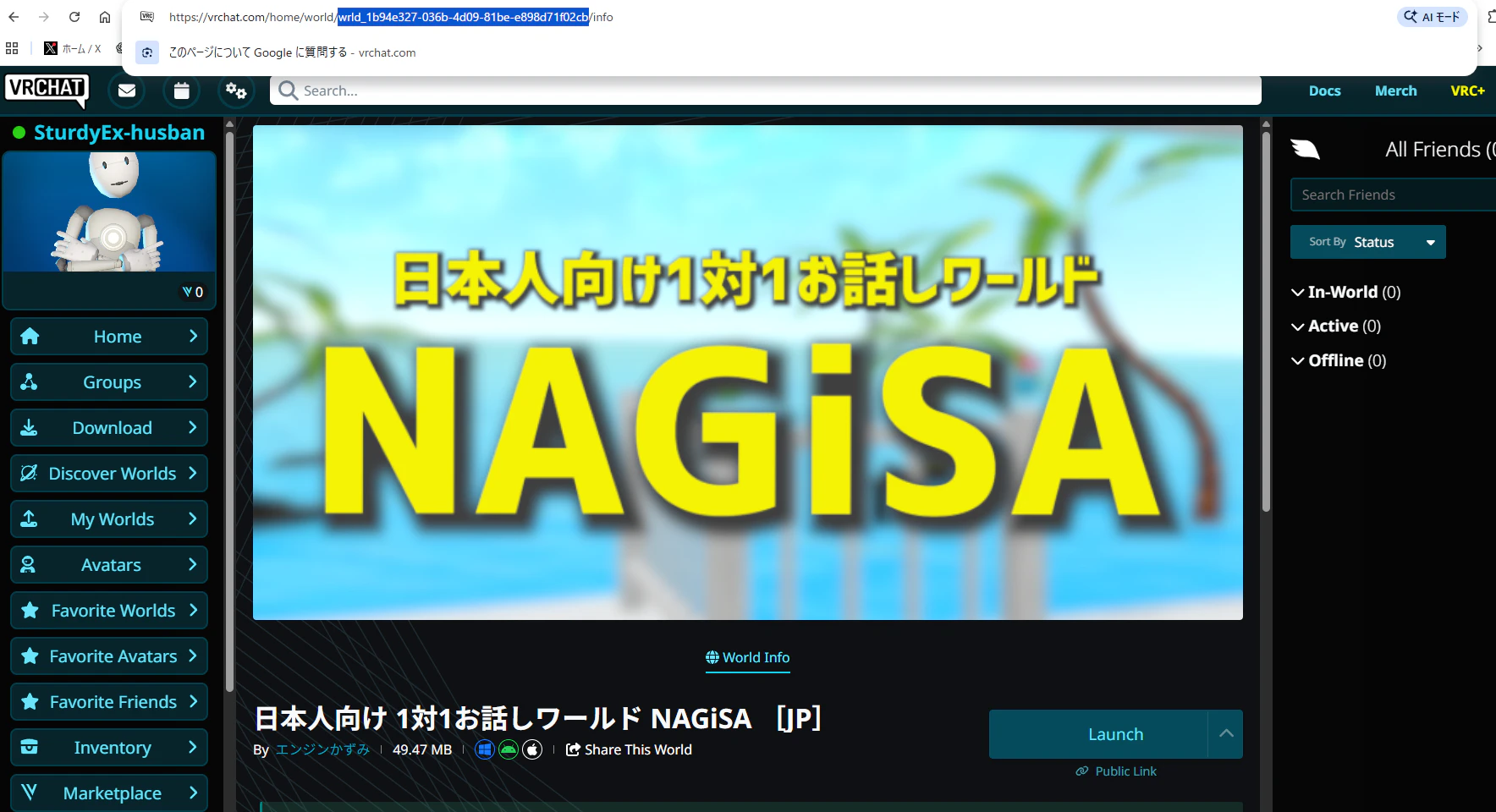Click the left sidebar scrollbar
This screenshot has height=812, width=1496.
[229, 410]
